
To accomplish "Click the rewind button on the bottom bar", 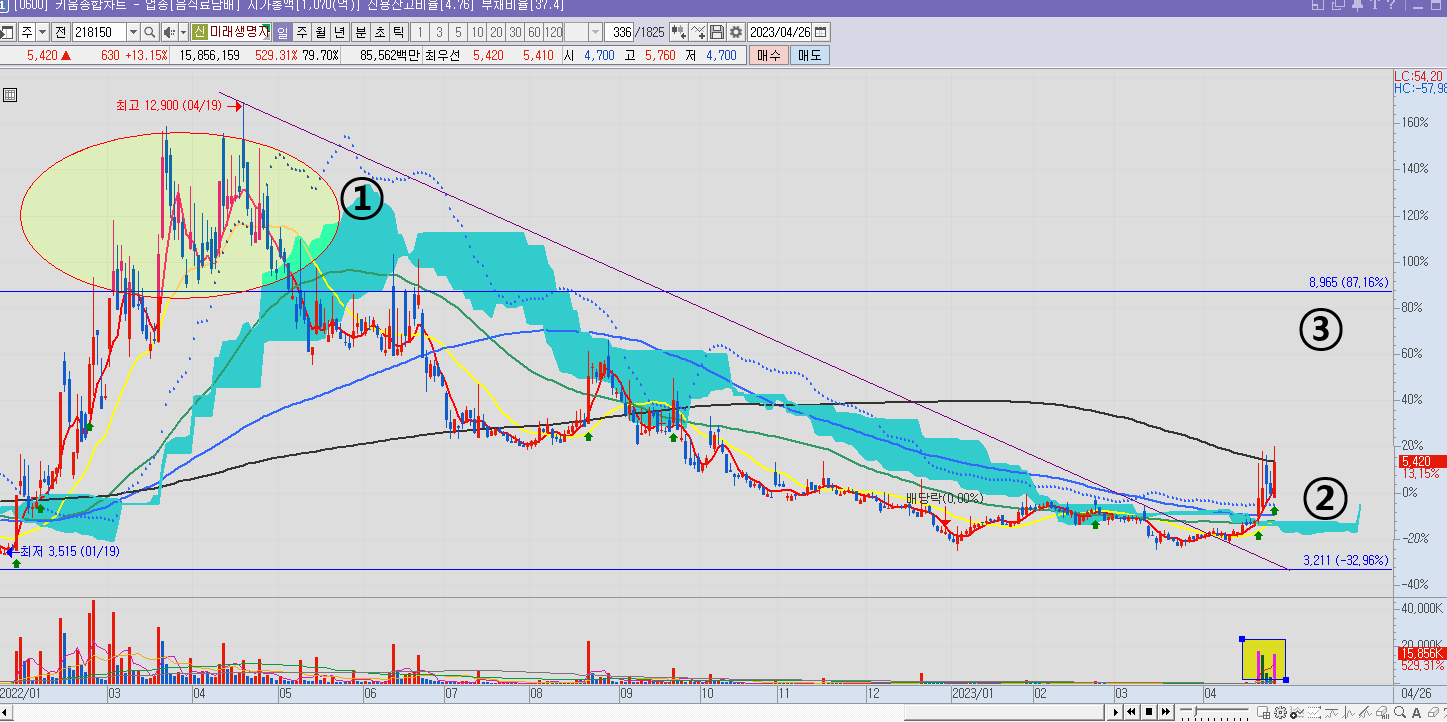I will (x=1132, y=712).
